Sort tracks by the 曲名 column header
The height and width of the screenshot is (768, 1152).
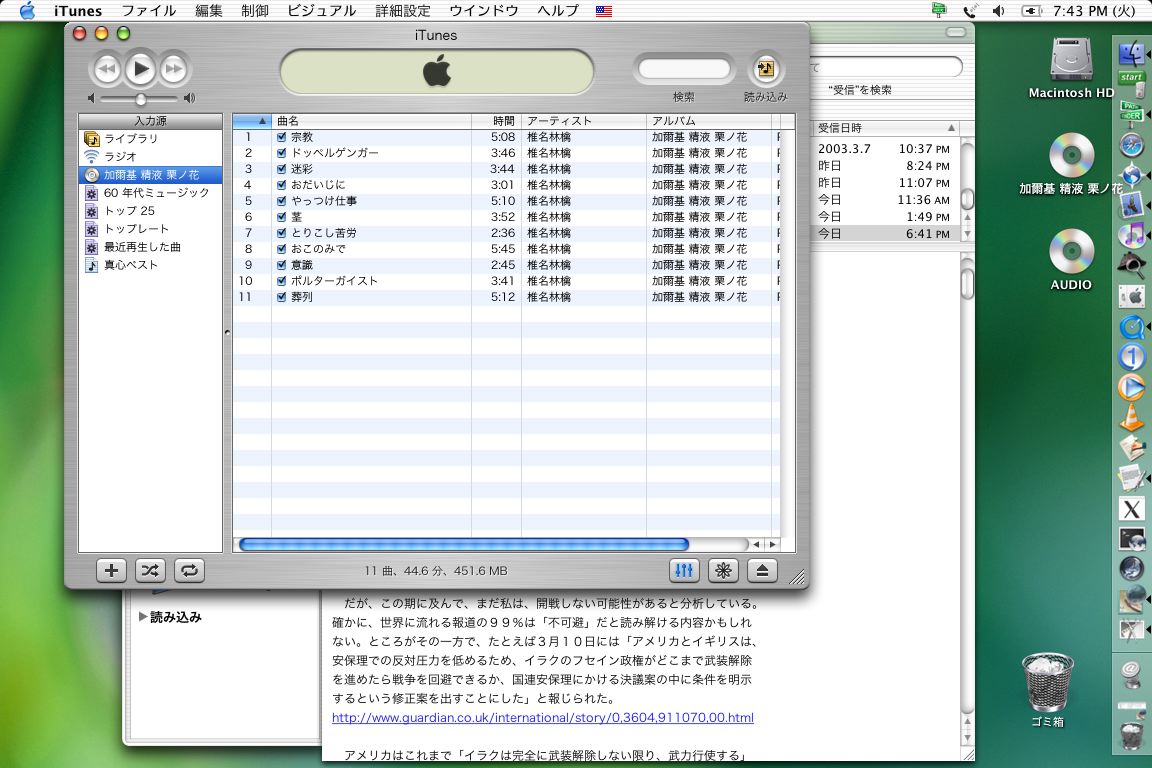(371, 121)
